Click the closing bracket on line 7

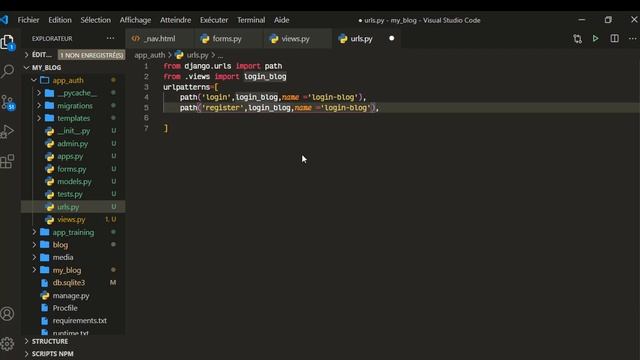pyautogui.click(x=165, y=129)
